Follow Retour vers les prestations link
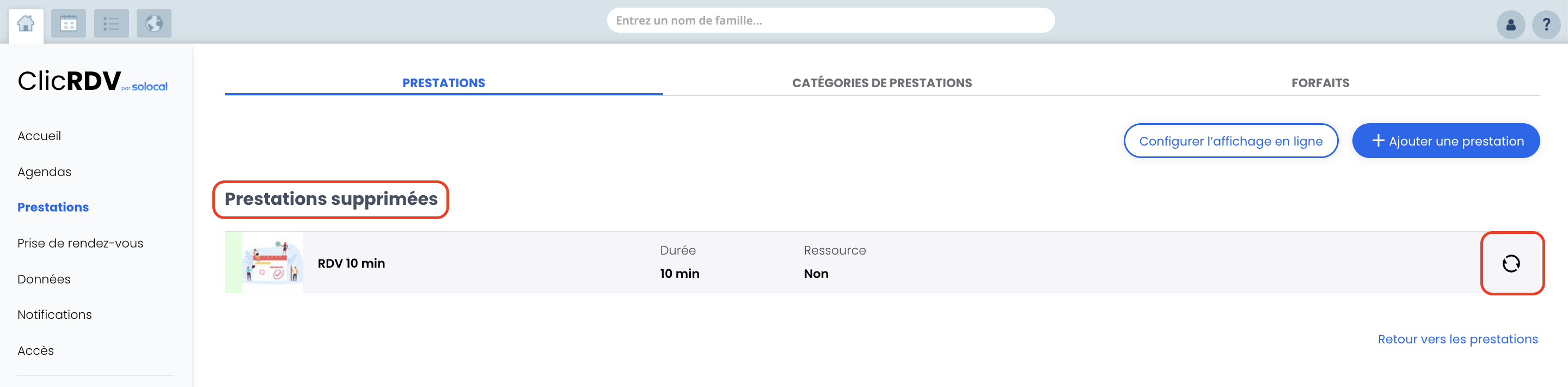Image resolution: width=1568 pixels, height=387 pixels. (1457, 339)
